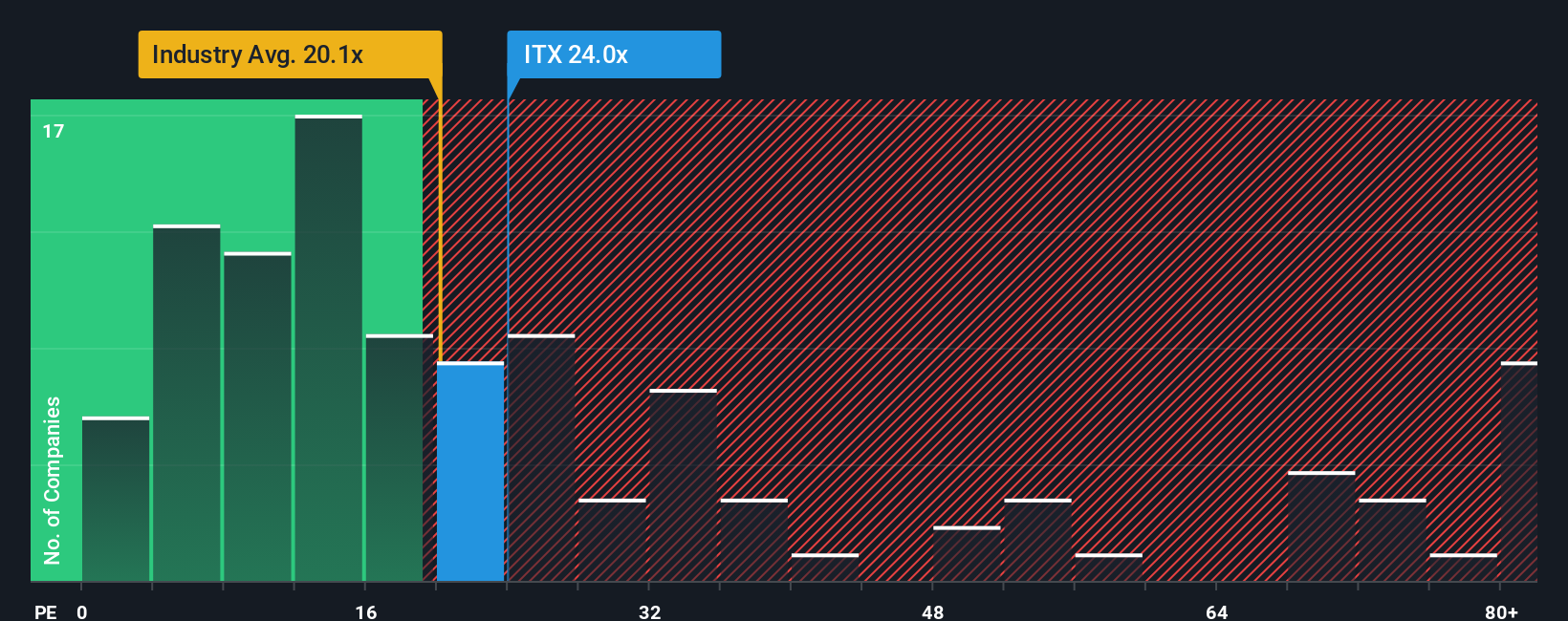
Task: Click the hatched bar above PE 32
Action: coord(683,485)
